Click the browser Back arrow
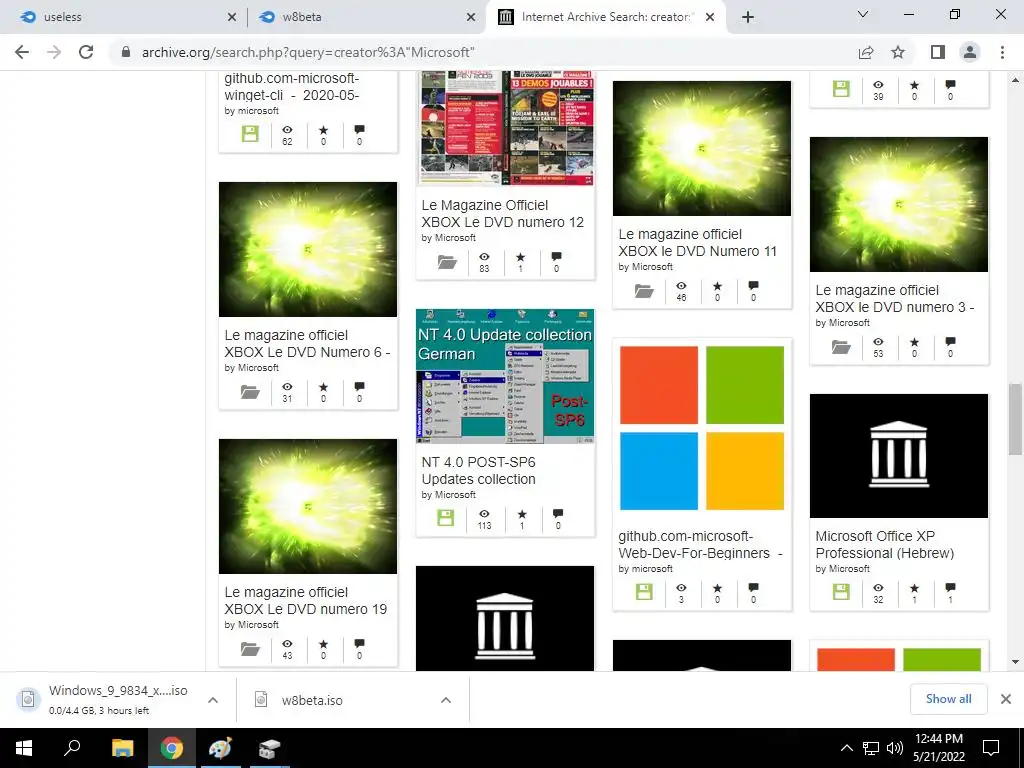Screen dimensions: 1024x768 pyautogui.click(x=22, y=52)
